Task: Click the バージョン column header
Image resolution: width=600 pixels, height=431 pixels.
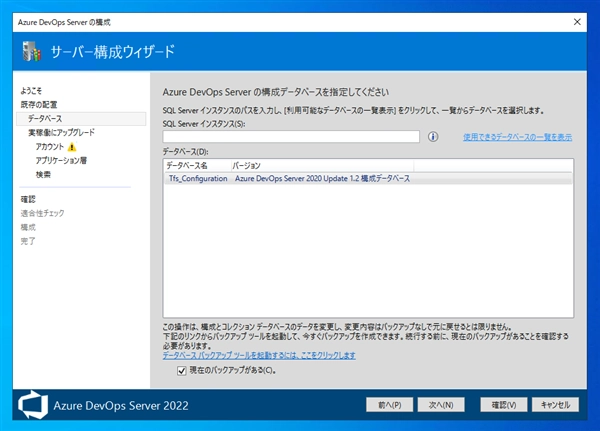Action: pos(322,166)
